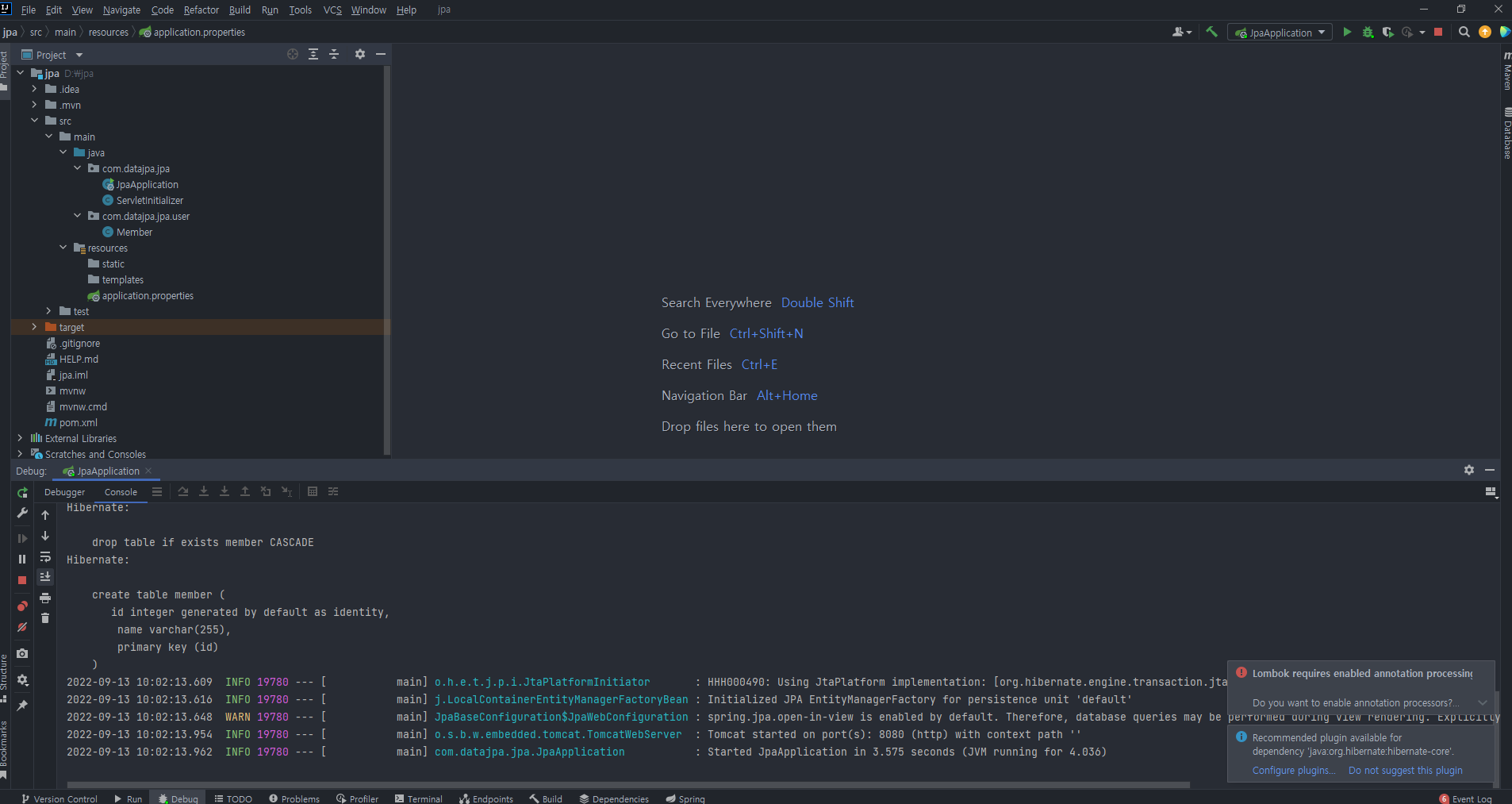Rerun JpaApplication in debug panel
This screenshot has height=804, width=1512.
(x=22, y=493)
